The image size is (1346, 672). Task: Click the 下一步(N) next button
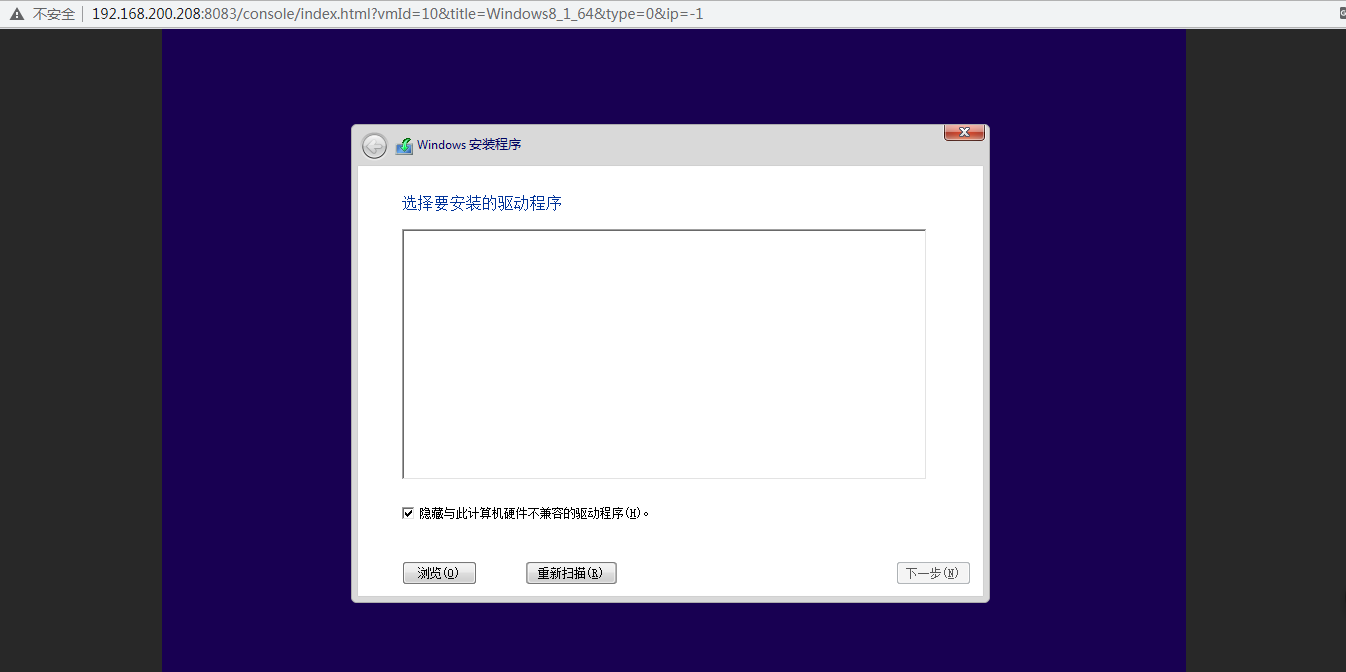pos(933,573)
